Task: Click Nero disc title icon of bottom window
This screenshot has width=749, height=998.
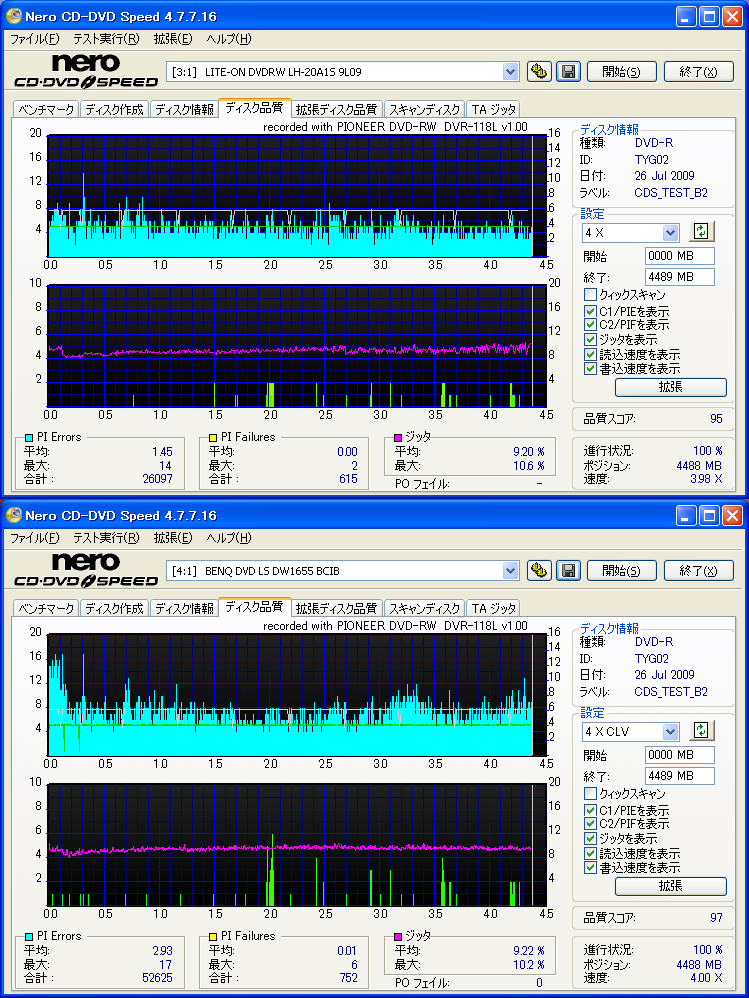Action: tap(13, 515)
